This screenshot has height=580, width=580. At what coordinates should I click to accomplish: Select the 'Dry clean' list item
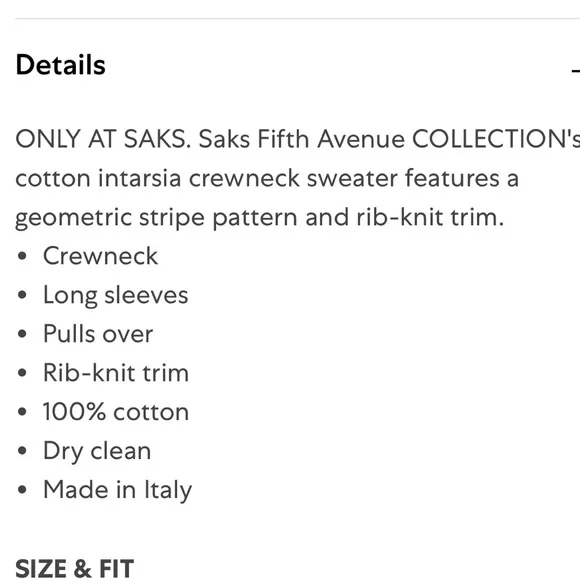(97, 451)
